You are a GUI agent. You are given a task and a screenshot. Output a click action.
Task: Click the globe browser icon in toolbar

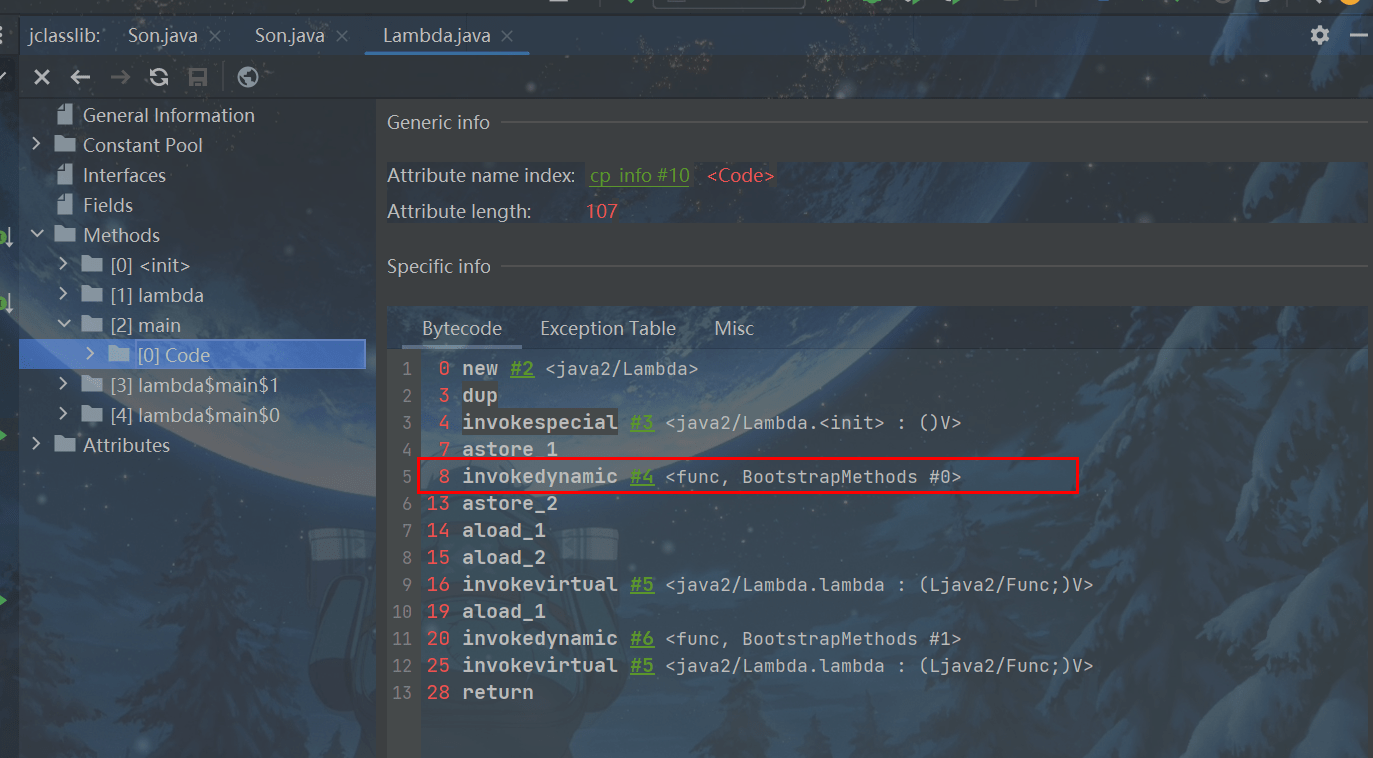(x=248, y=77)
